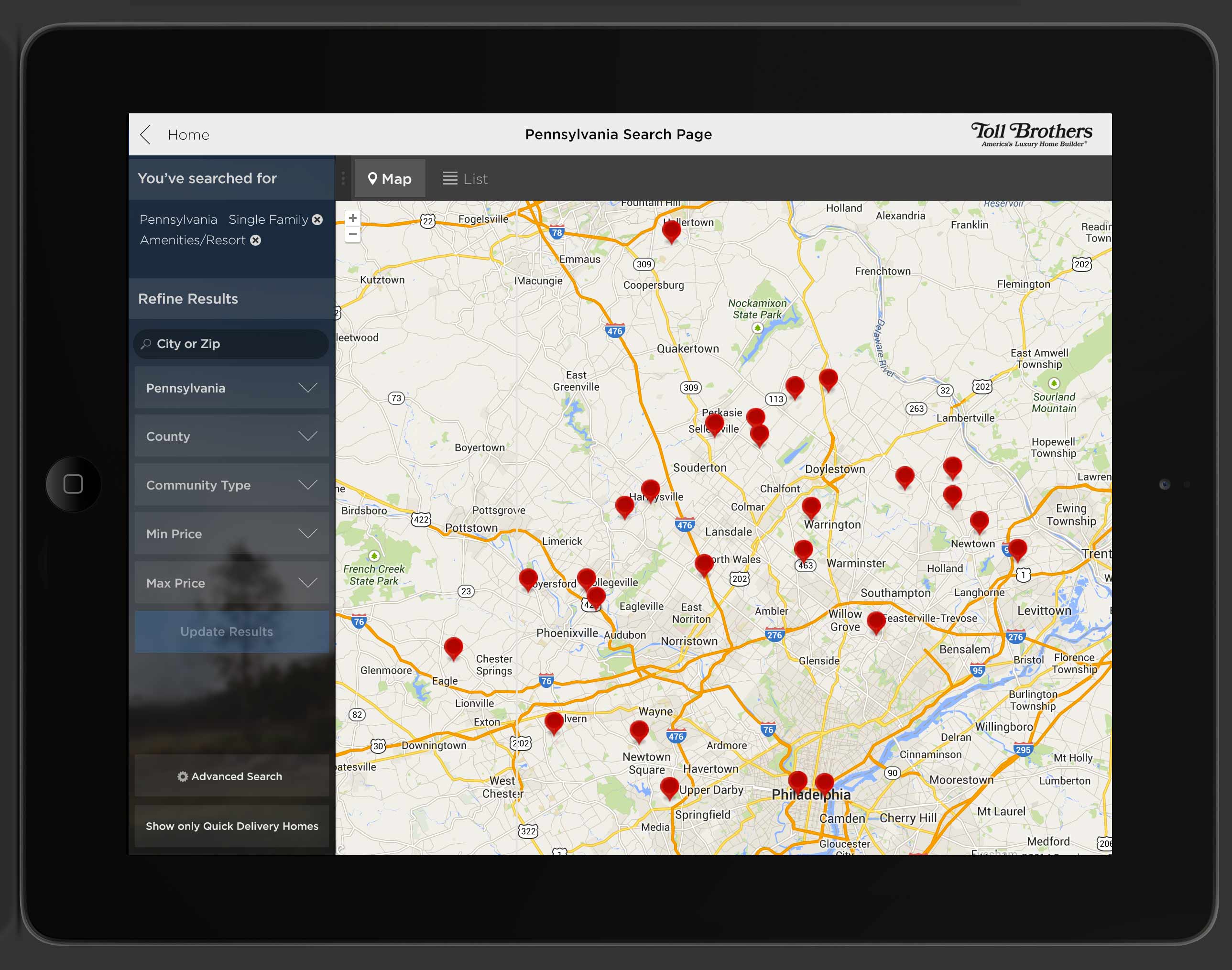Click the magnifier icon in City or Zip field

(146, 344)
